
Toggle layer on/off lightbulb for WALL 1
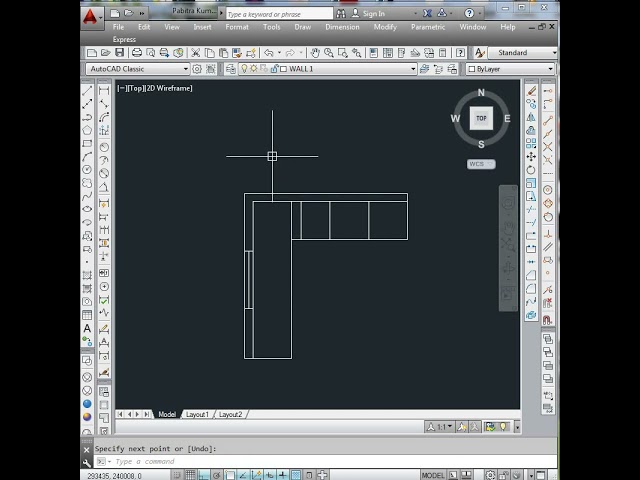click(x=244, y=69)
